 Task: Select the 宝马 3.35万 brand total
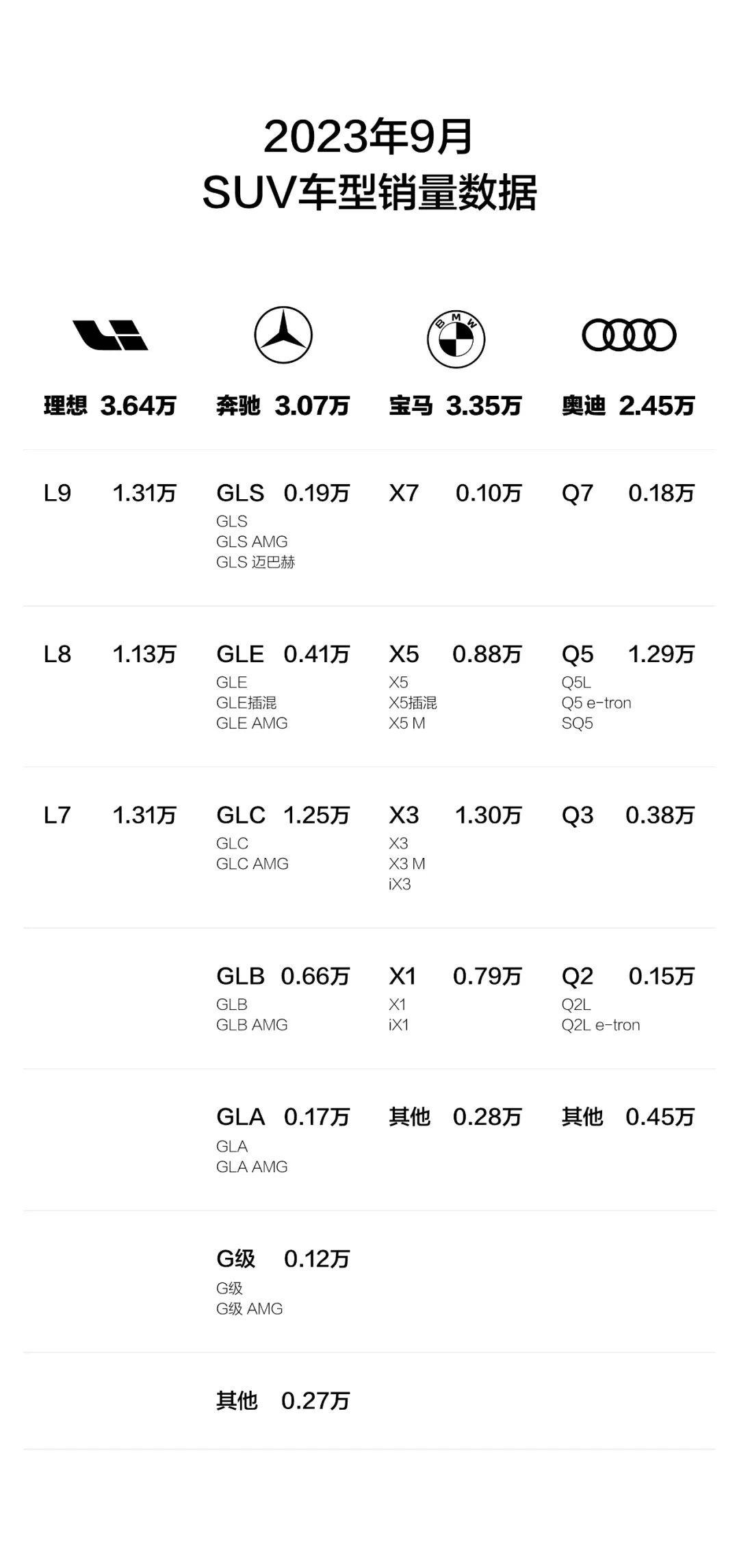pyautogui.click(x=456, y=406)
